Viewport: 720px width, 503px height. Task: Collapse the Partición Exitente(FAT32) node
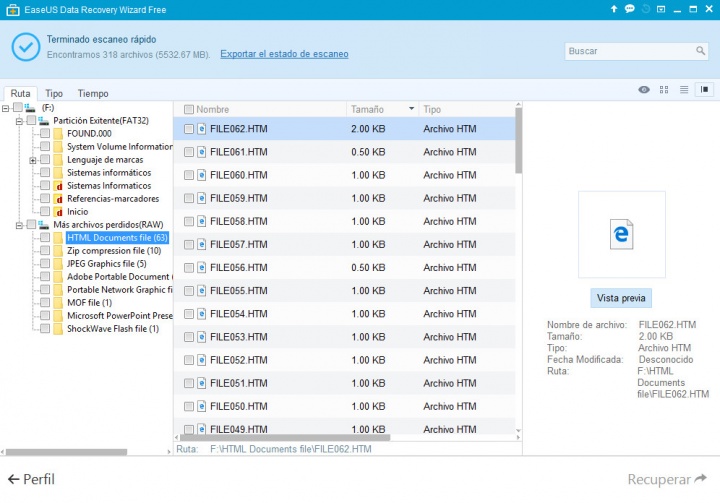click(x=19, y=121)
